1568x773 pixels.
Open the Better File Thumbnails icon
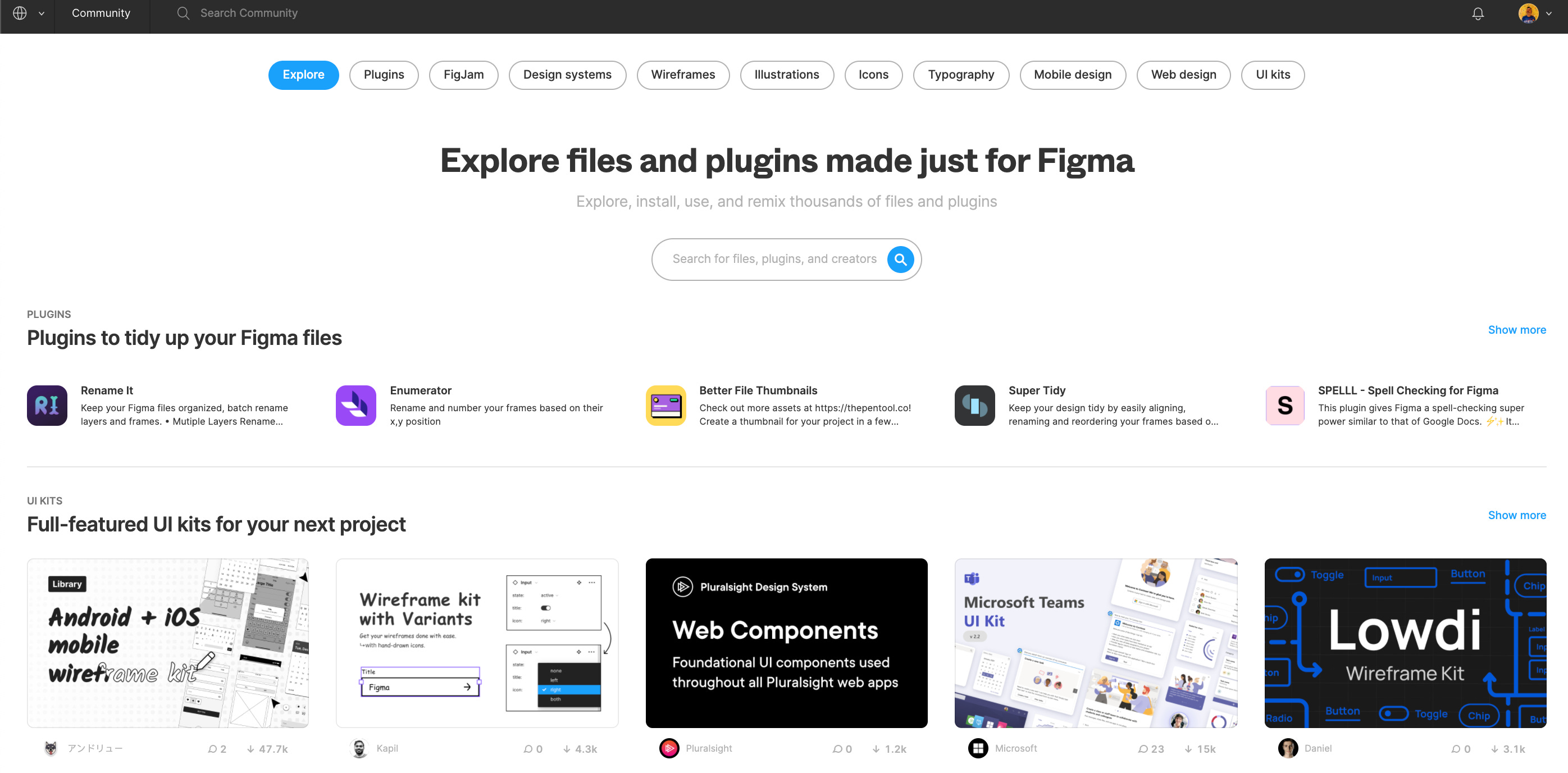point(666,406)
